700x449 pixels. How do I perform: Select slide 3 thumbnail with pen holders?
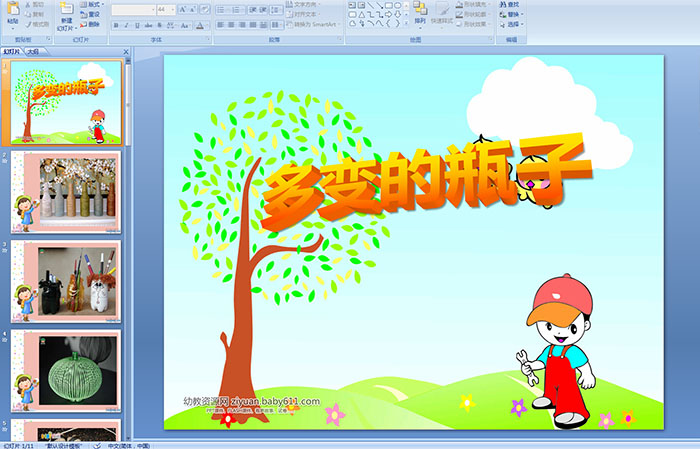tap(66, 282)
